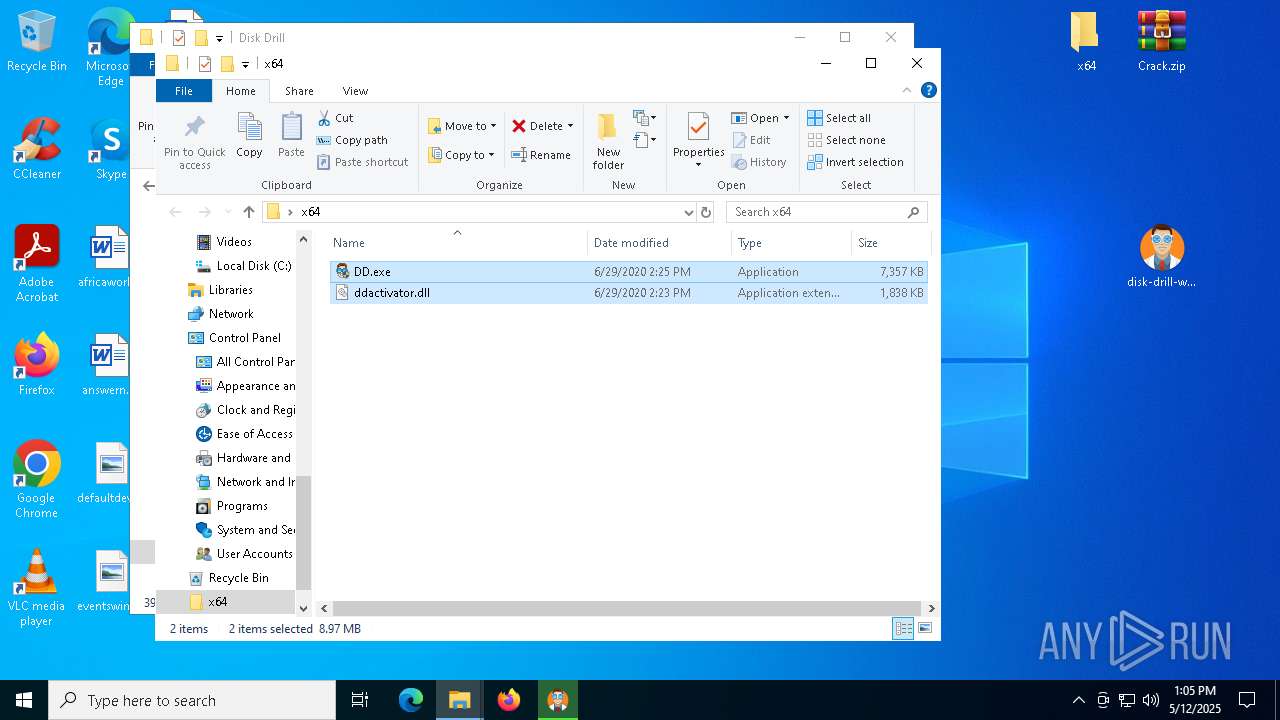
Task: Open the File tab
Action: [184, 91]
